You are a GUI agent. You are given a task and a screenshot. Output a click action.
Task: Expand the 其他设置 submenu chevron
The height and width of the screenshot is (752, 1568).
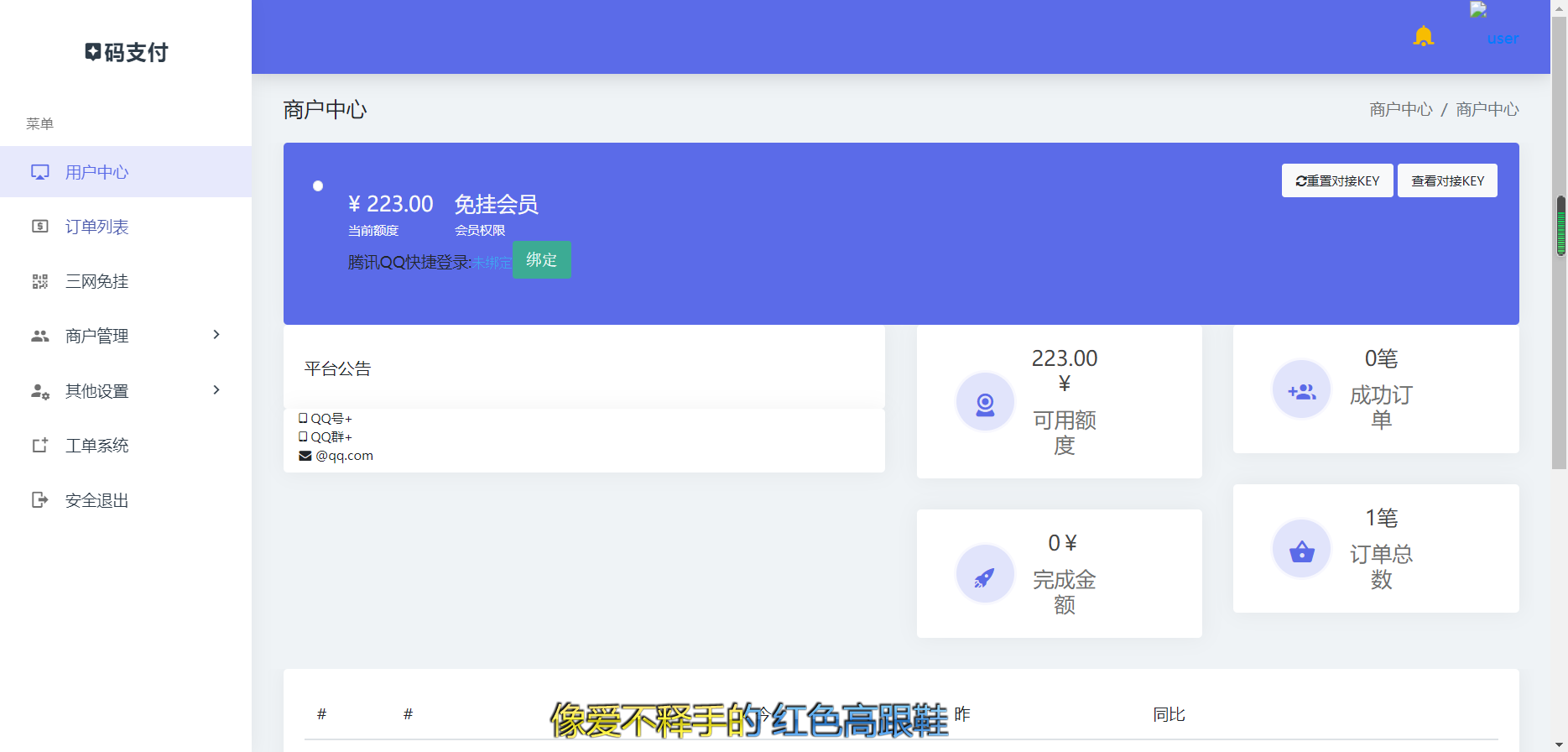(216, 390)
